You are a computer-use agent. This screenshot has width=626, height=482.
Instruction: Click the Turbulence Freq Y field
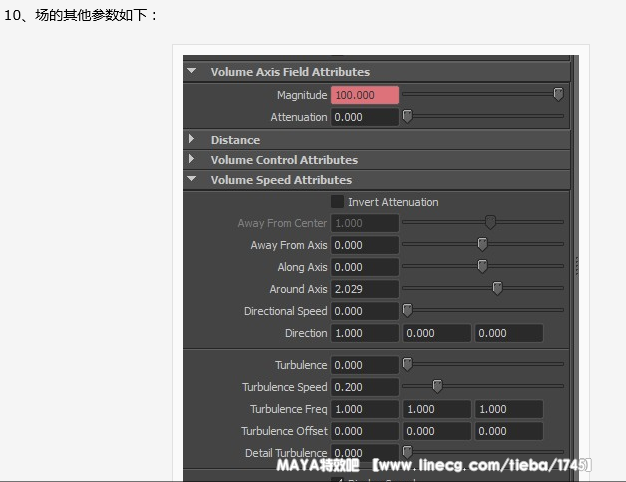pyautogui.click(x=437, y=409)
